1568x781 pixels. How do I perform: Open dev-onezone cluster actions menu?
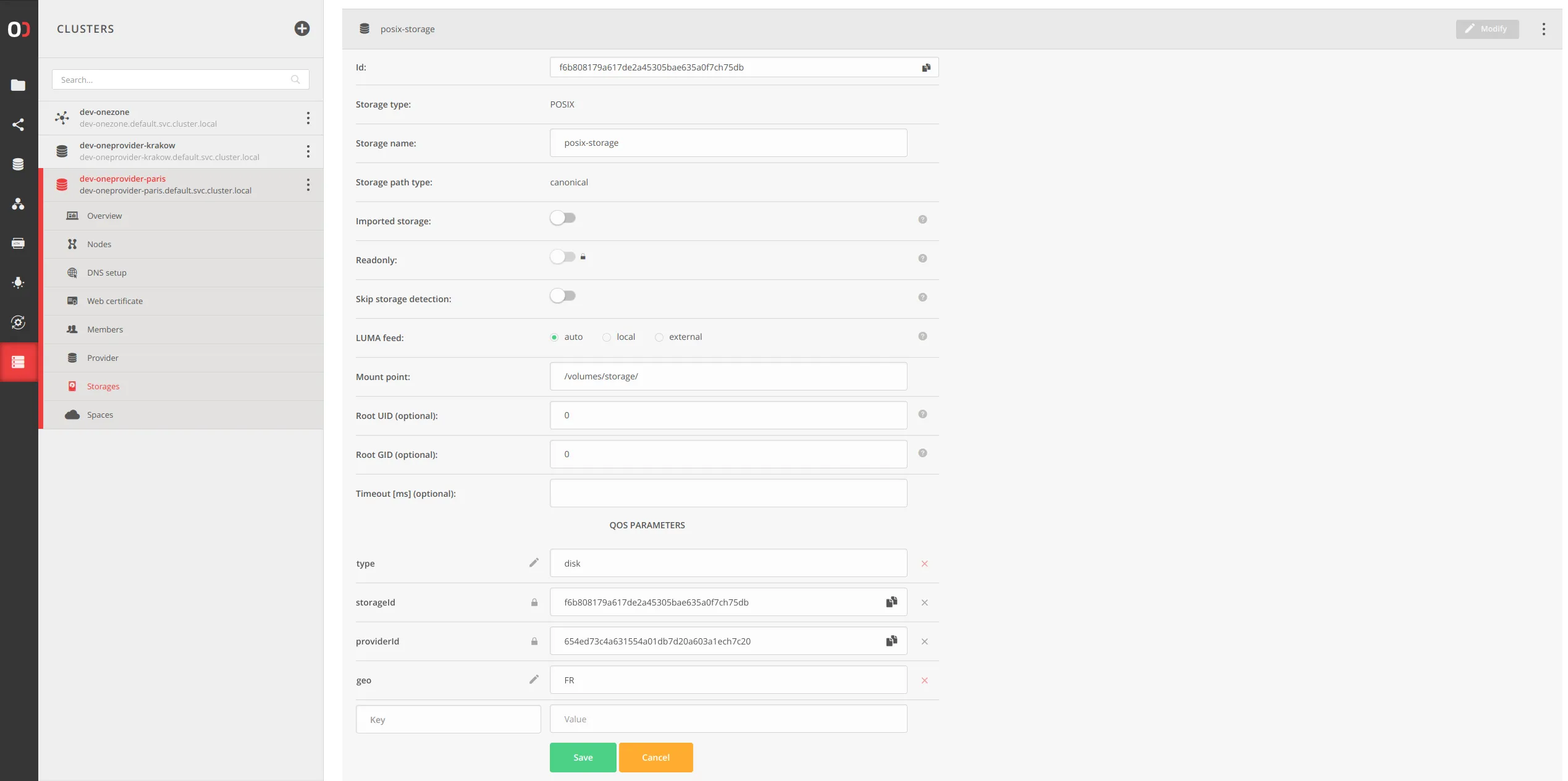[x=308, y=118]
